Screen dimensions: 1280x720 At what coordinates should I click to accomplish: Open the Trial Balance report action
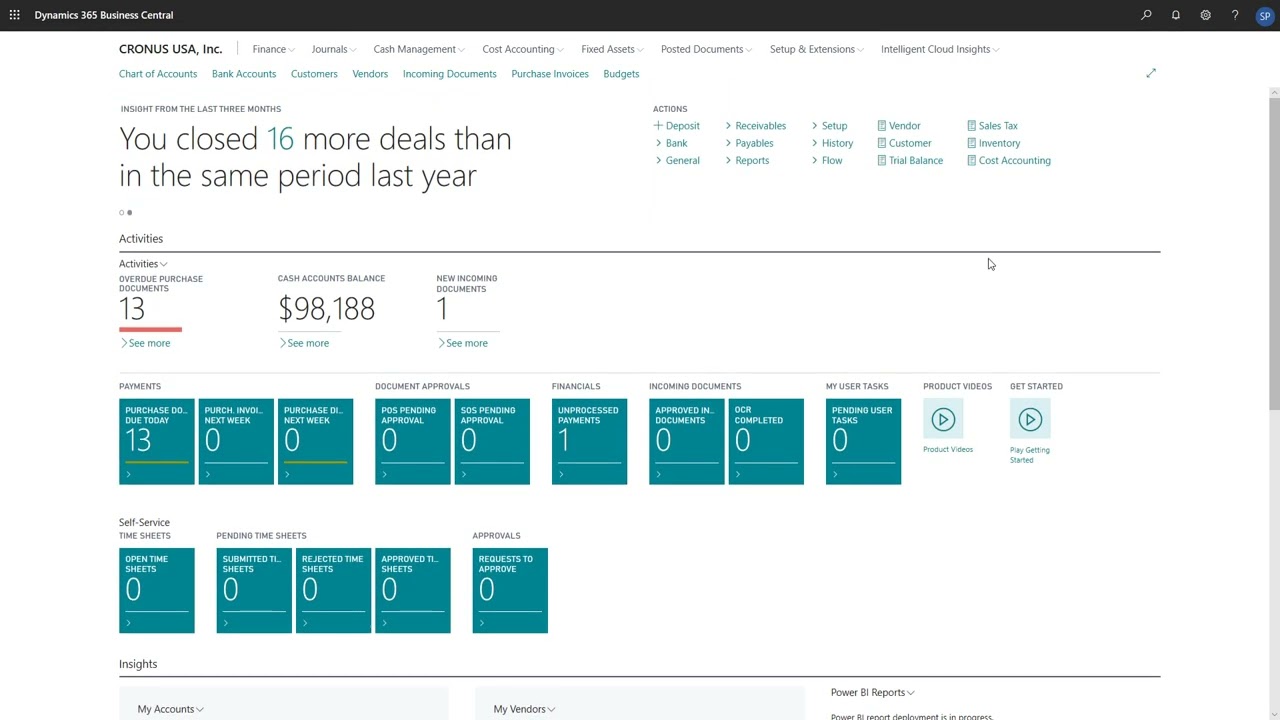[x=910, y=160]
